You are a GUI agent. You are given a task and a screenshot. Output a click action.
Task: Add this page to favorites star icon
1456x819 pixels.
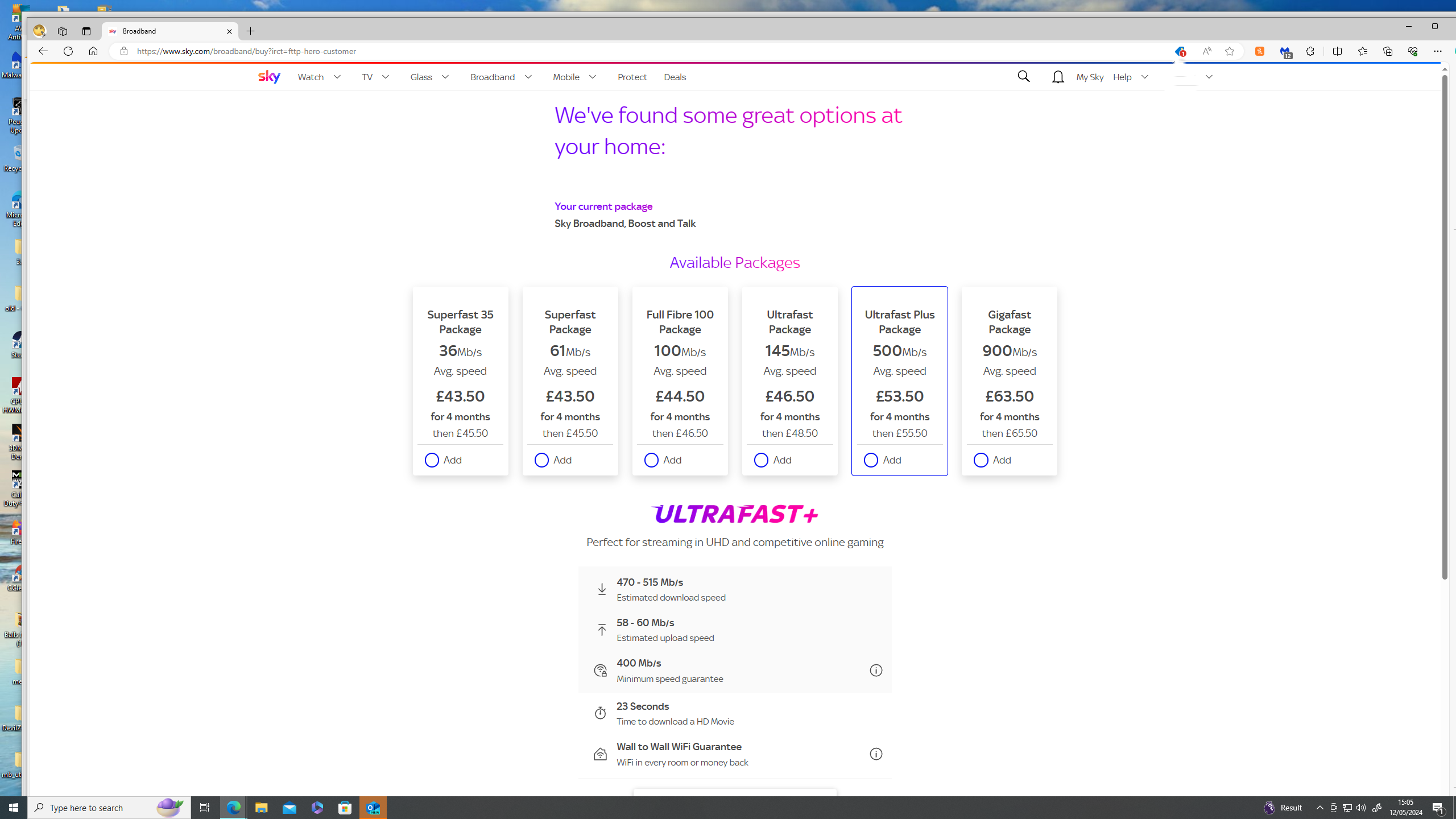(1230, 51)
